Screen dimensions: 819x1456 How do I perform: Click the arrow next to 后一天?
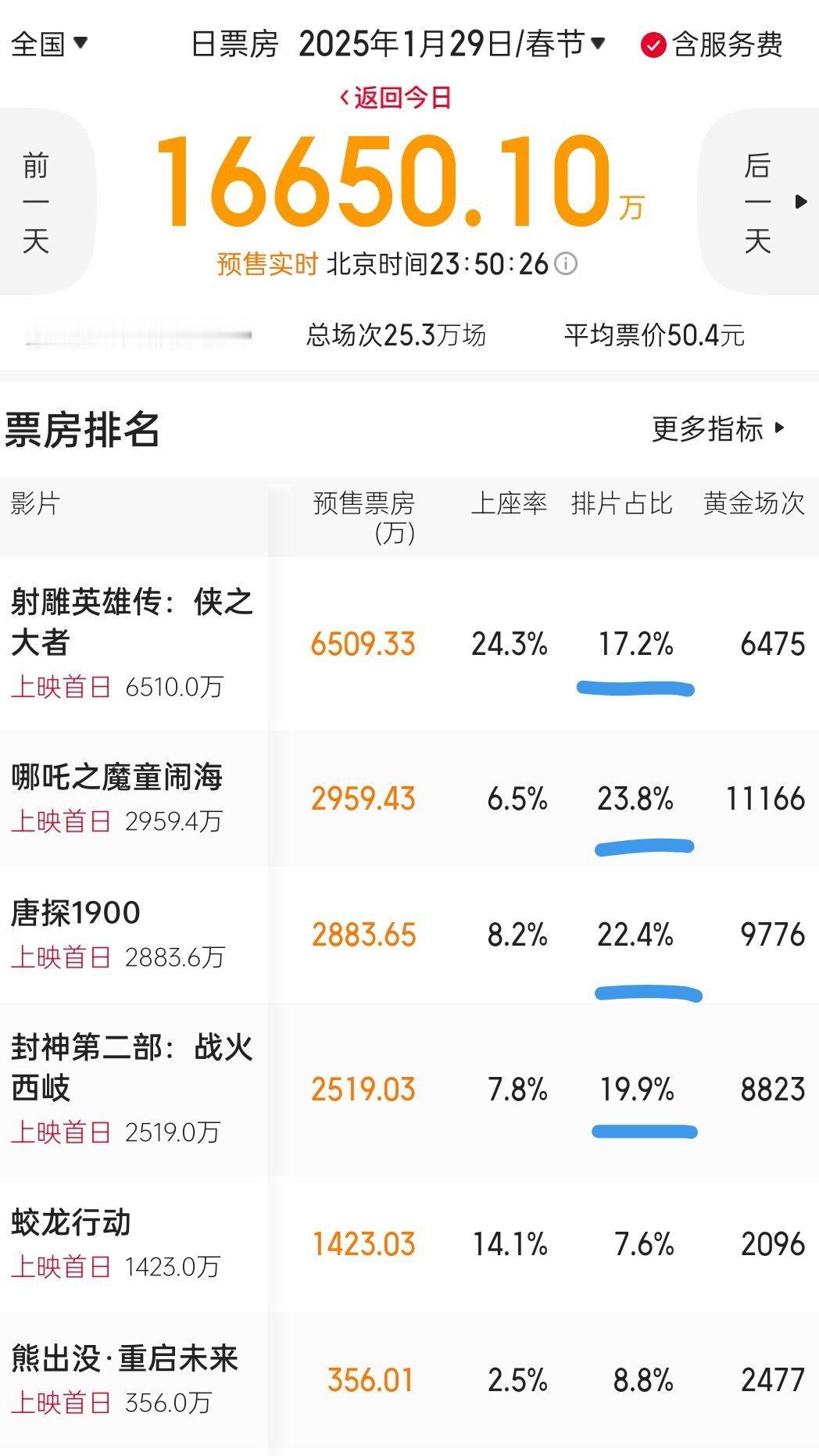801,202
